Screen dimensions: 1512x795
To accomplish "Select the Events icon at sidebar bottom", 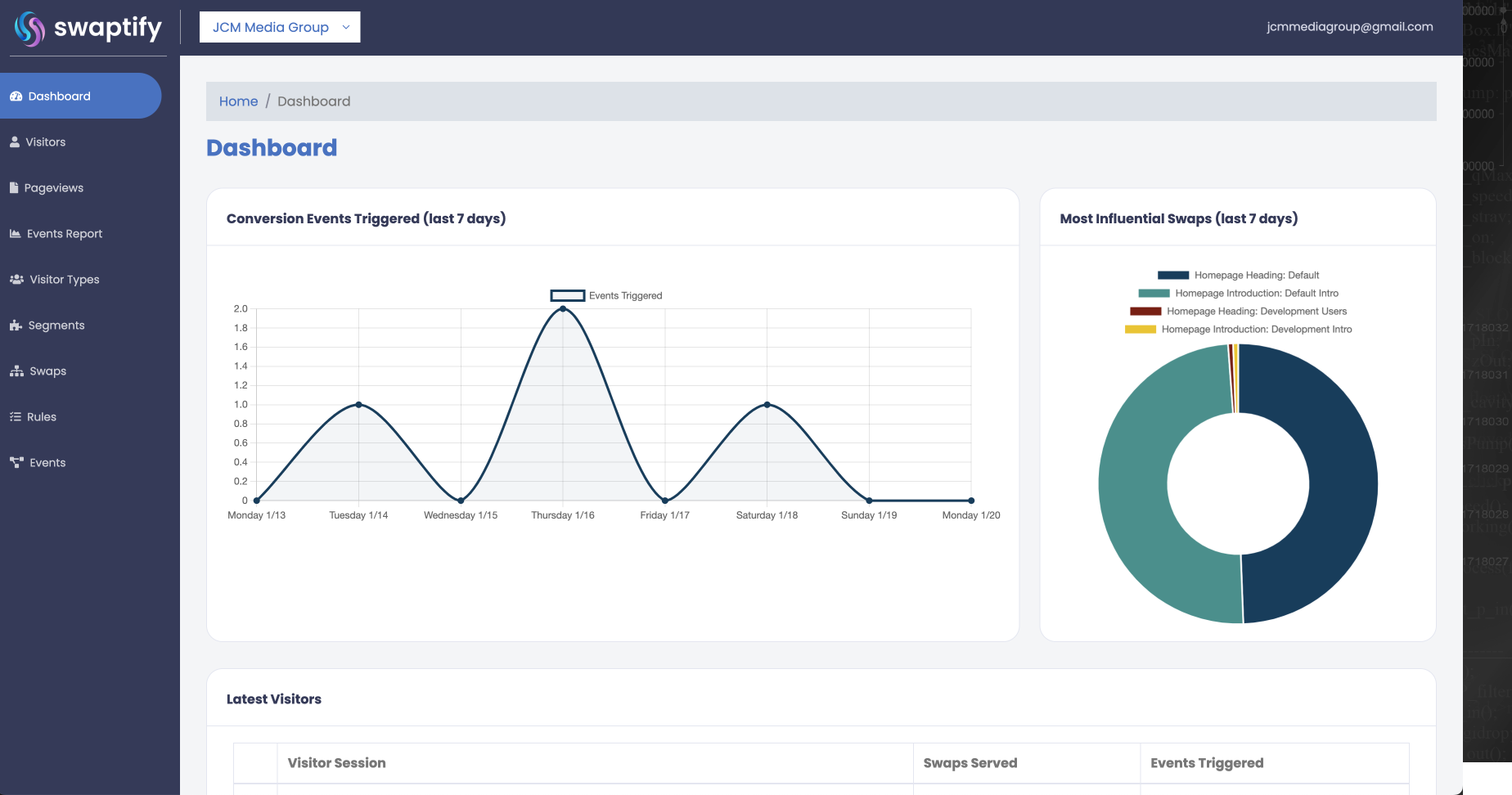I will click(16, 462).
